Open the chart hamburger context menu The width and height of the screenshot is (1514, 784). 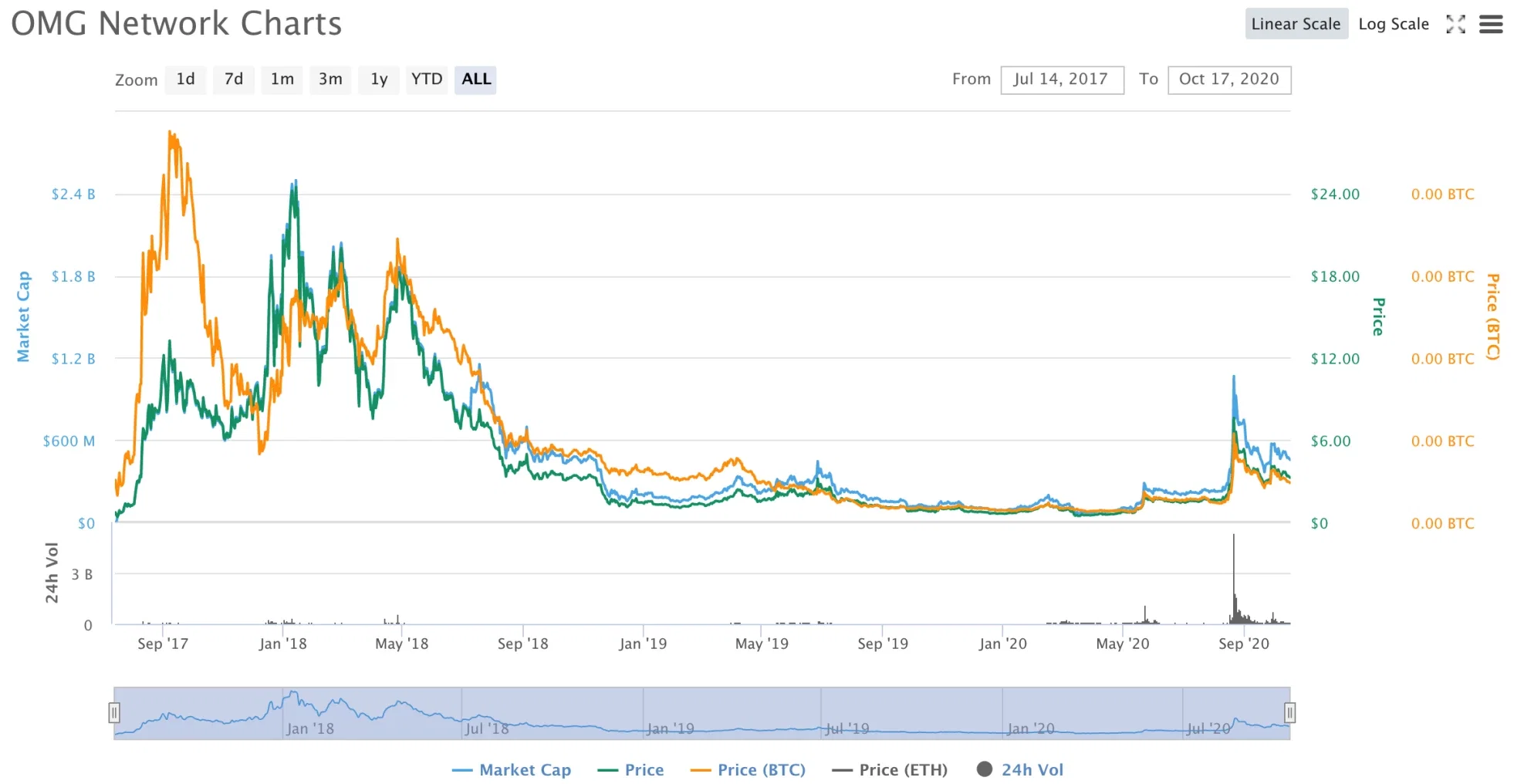(x=1490, y=25)
